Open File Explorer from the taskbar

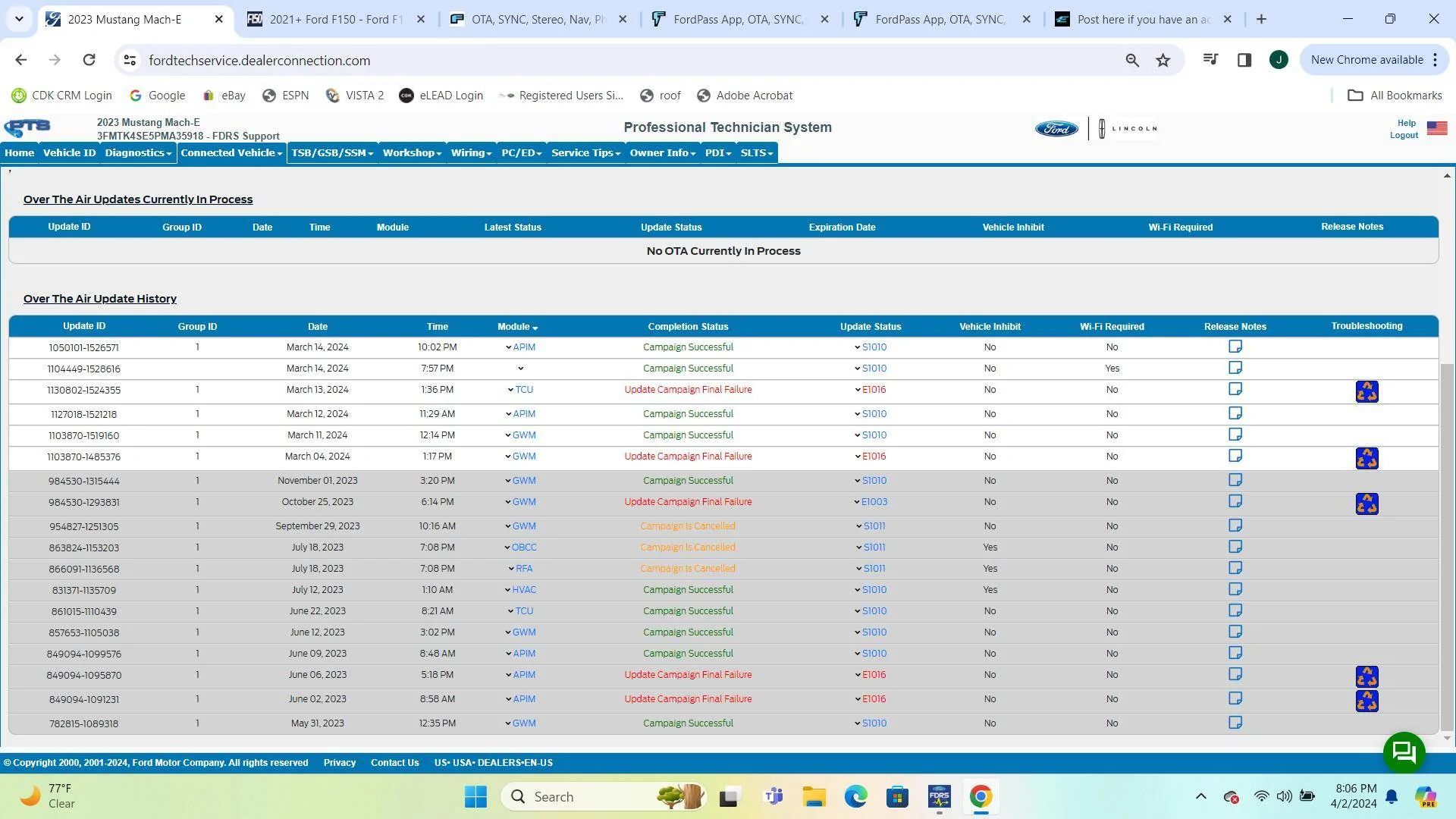[x=814, y=796]
